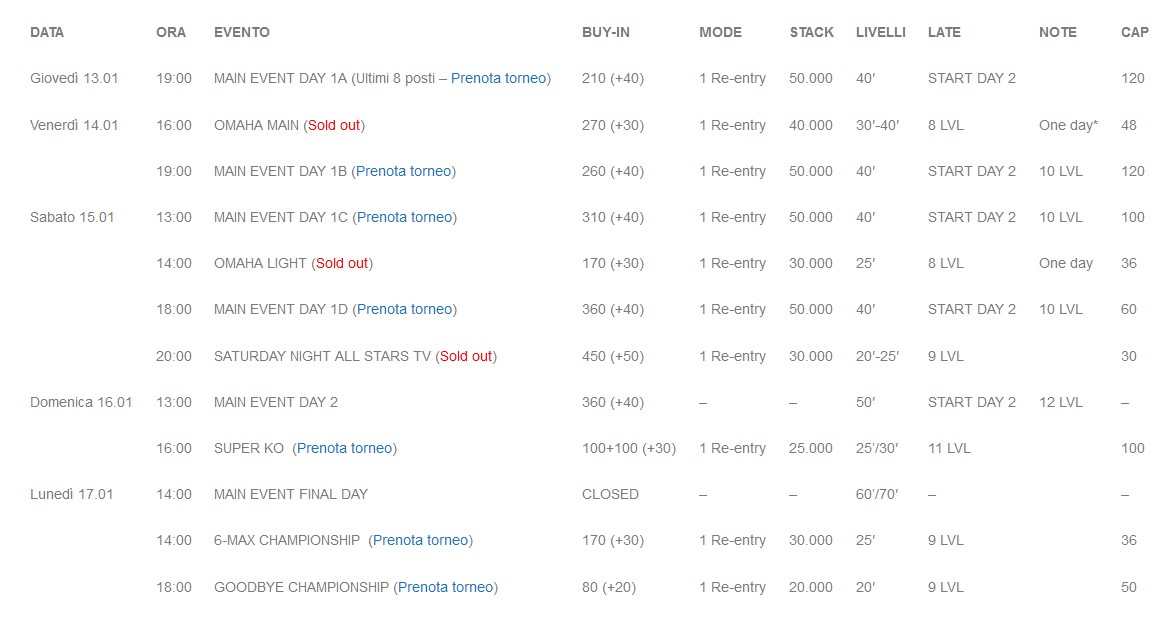Select Sold out on Saturday Night All Stars TV
Image resolution: width=1167 pixels, height=619 pixels.
(466, 356)
